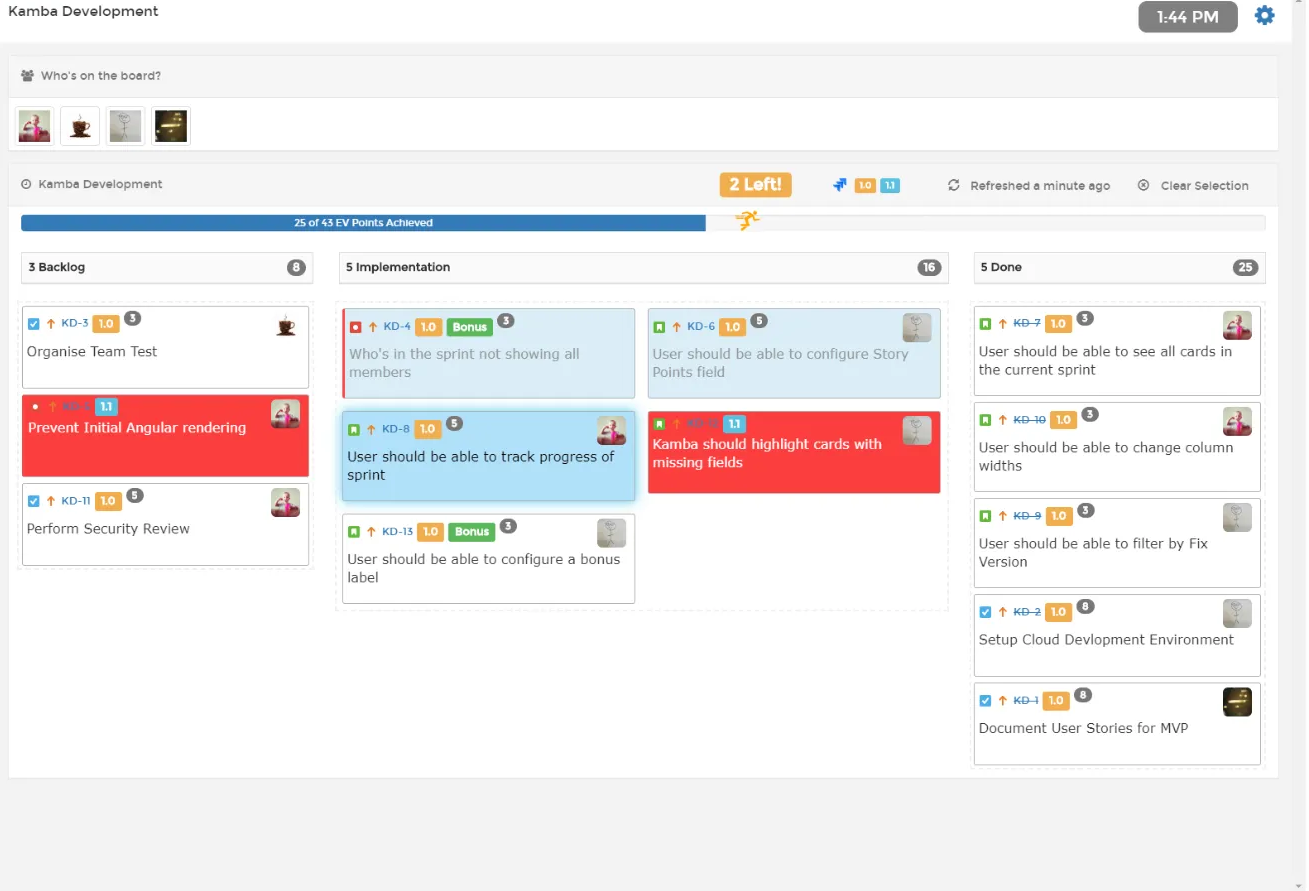This screenshot has height=891, width=1309.
Task: Click the priority arrow on KD-3 card
Action: tap(51, 324)
